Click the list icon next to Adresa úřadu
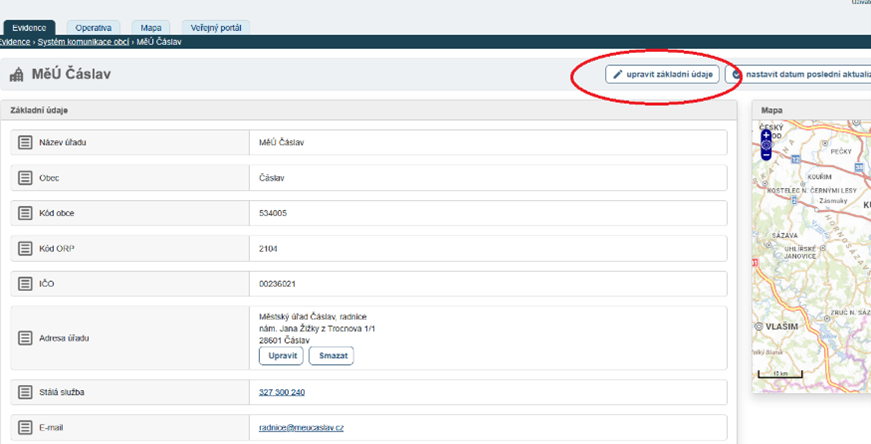The width and height of the screenshot is (871, 444). point(25,337)
